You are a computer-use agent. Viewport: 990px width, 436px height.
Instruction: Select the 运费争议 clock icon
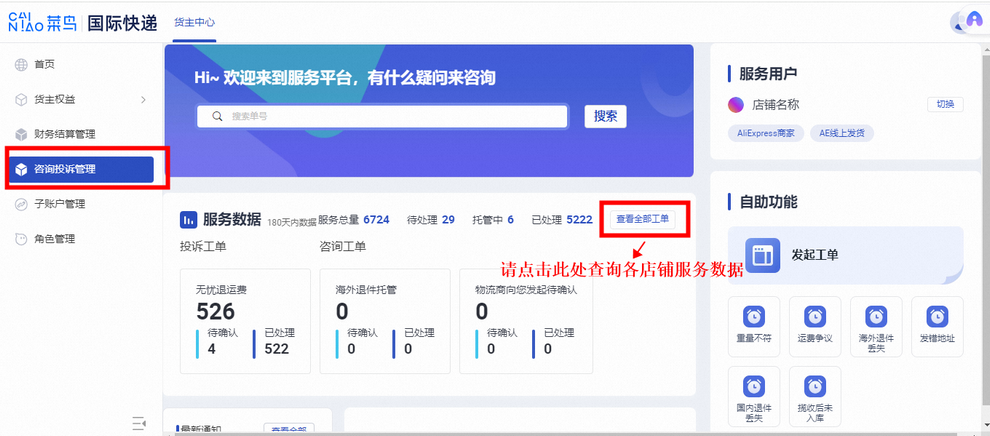(814, 317)
